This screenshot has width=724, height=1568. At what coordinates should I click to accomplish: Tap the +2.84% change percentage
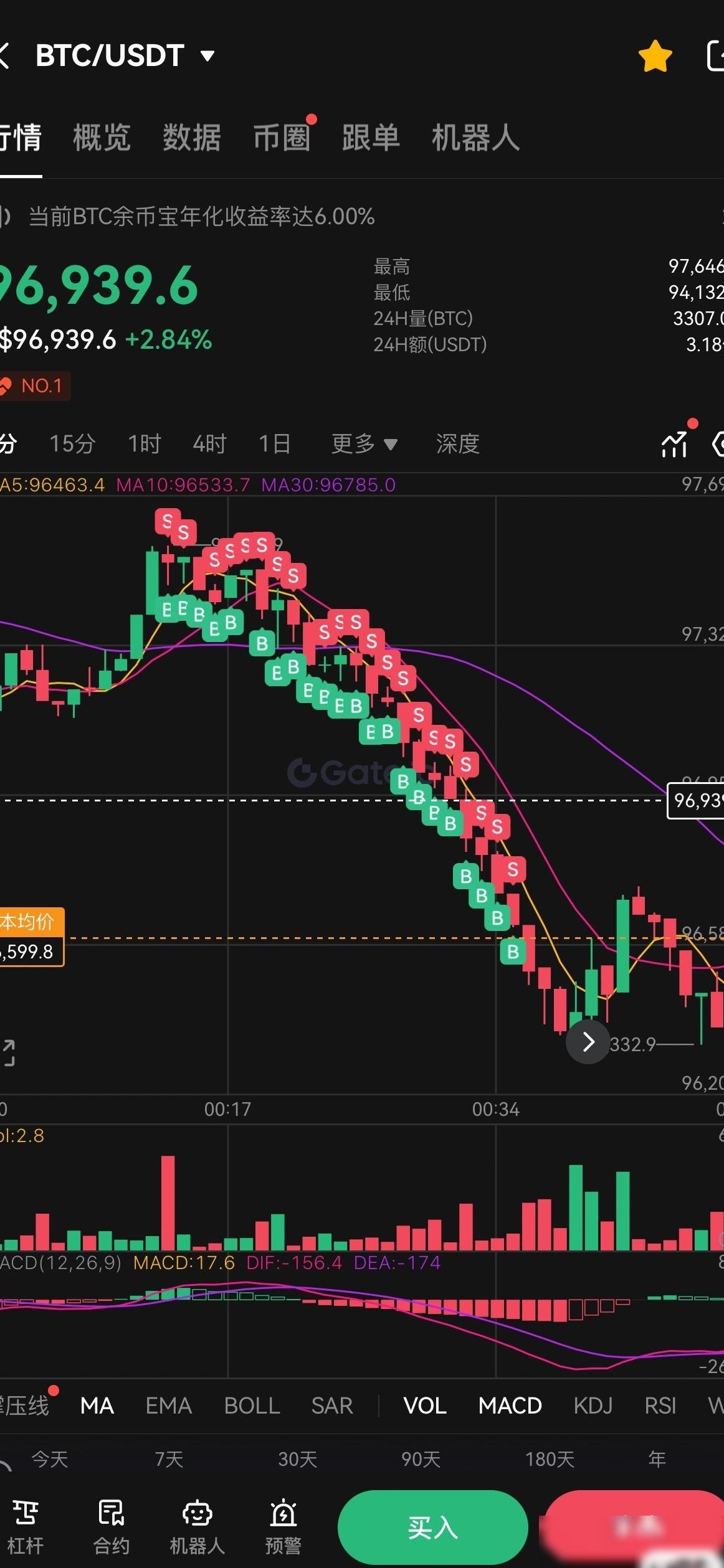(x=169, y=340)
